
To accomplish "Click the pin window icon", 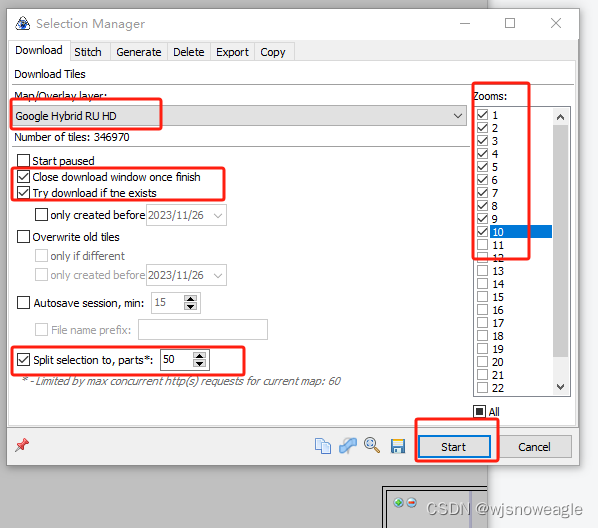I will [x=22, y=445].
